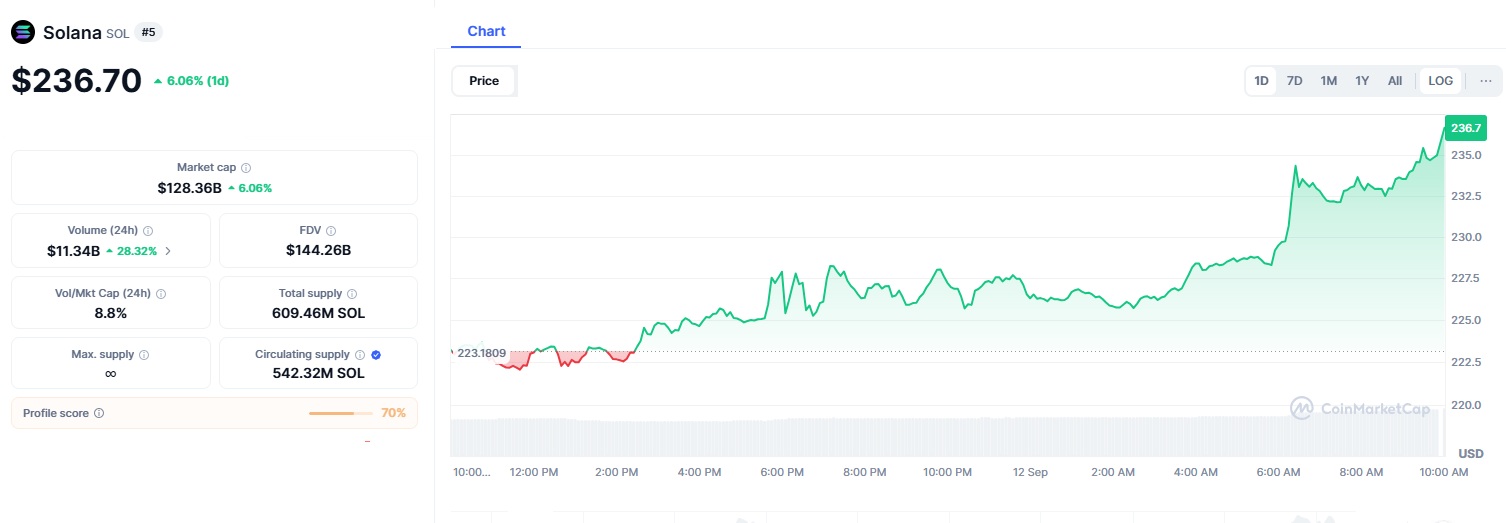Open the chart more options menu

[1486, 81]
